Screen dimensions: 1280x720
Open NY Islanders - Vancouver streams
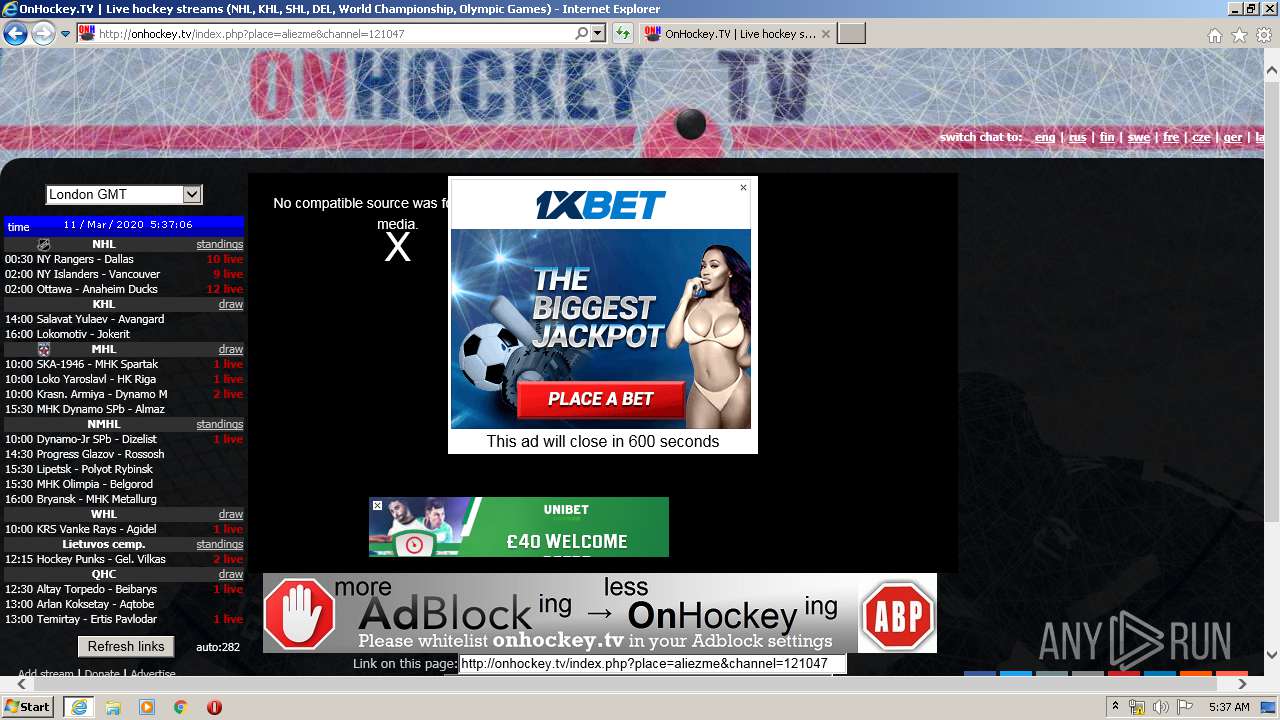click(x=98, y=274)
